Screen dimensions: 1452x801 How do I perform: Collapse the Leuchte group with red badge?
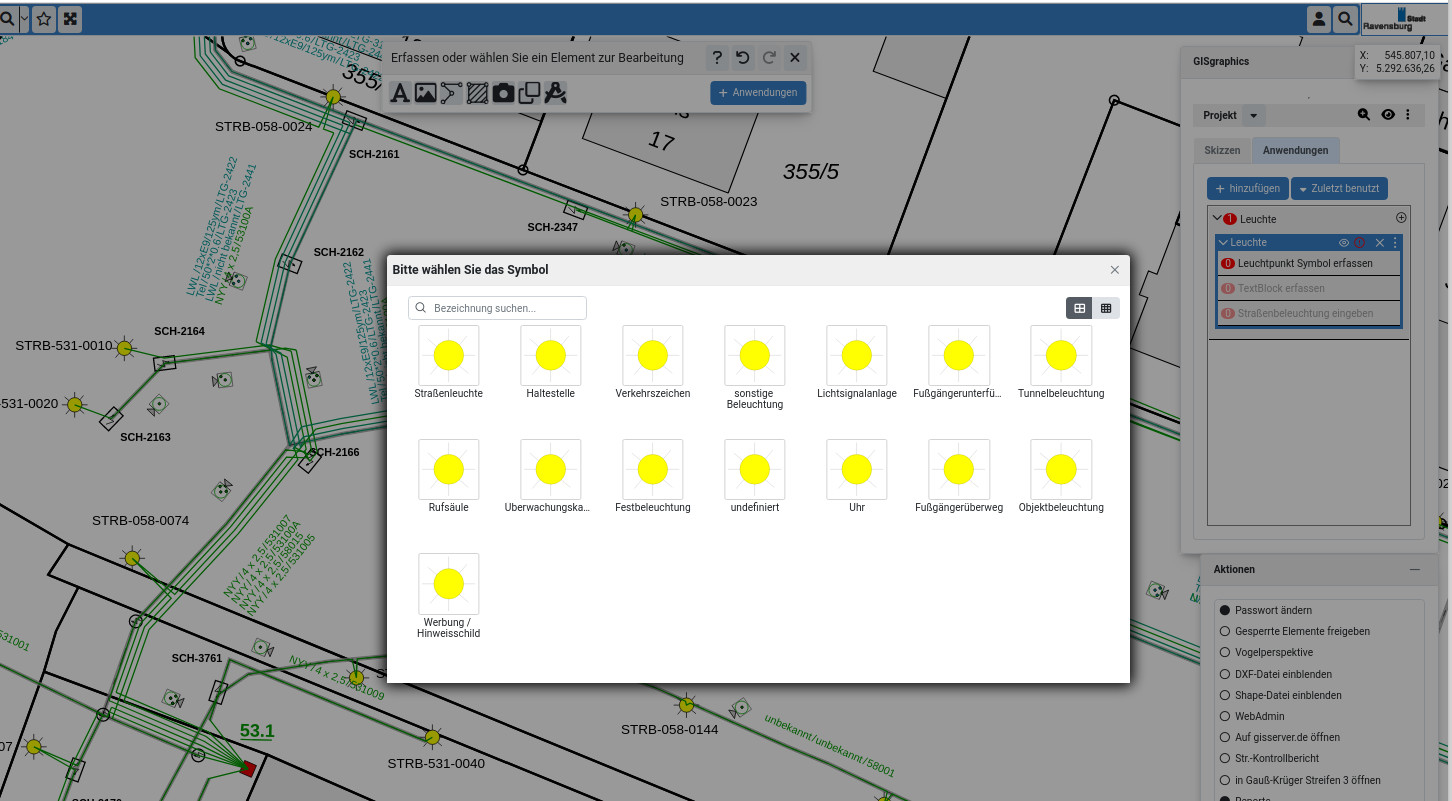[1217, 218]
